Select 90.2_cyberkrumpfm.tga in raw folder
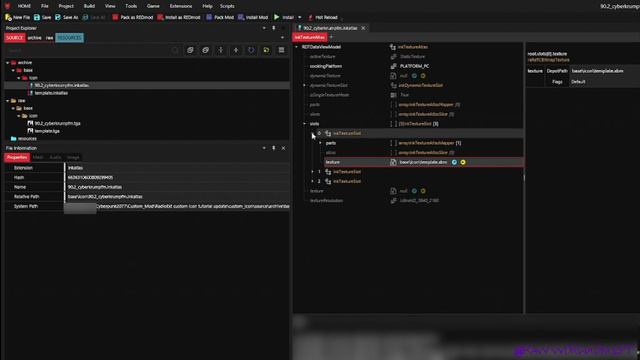This screenshot has height=360, width=640. tap(57, 123)
